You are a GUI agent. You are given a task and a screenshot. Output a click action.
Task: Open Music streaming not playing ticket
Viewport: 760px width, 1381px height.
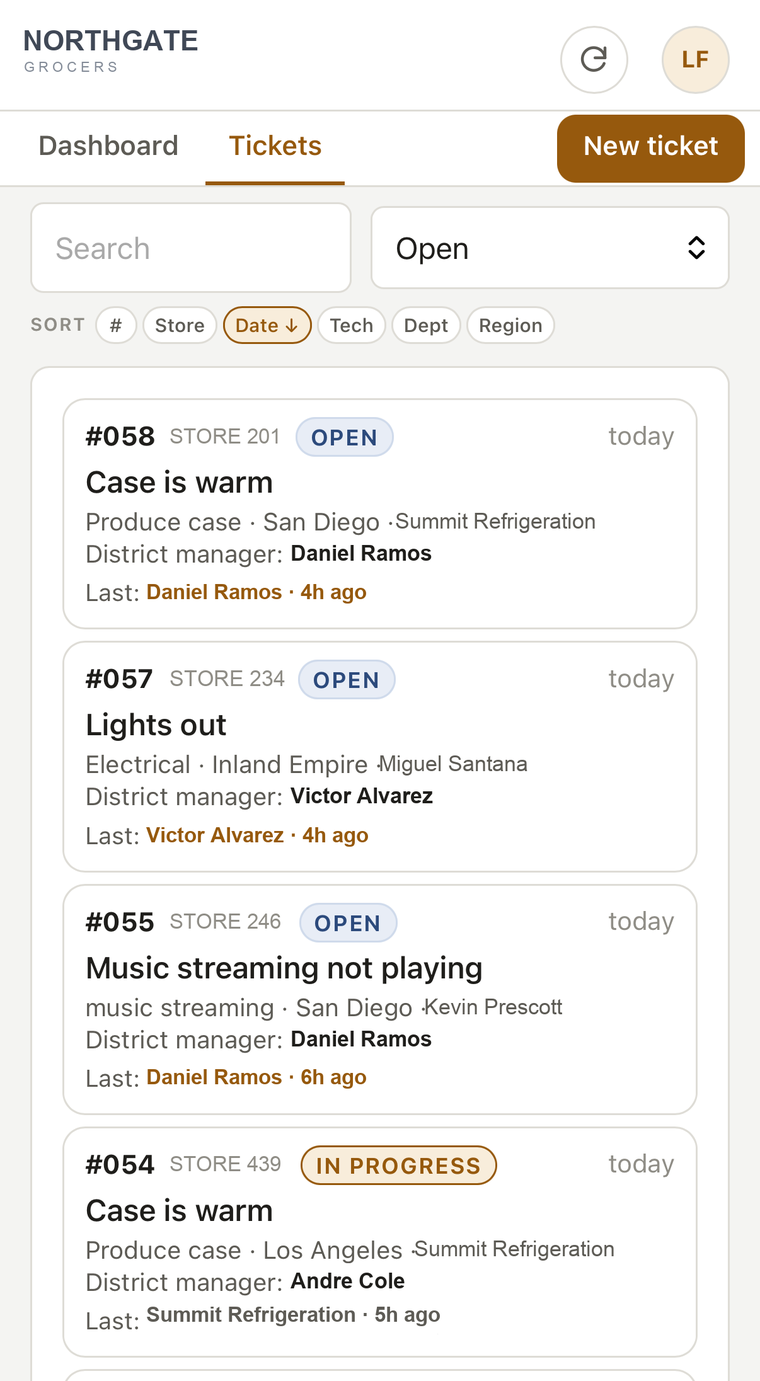pos(380,999)
